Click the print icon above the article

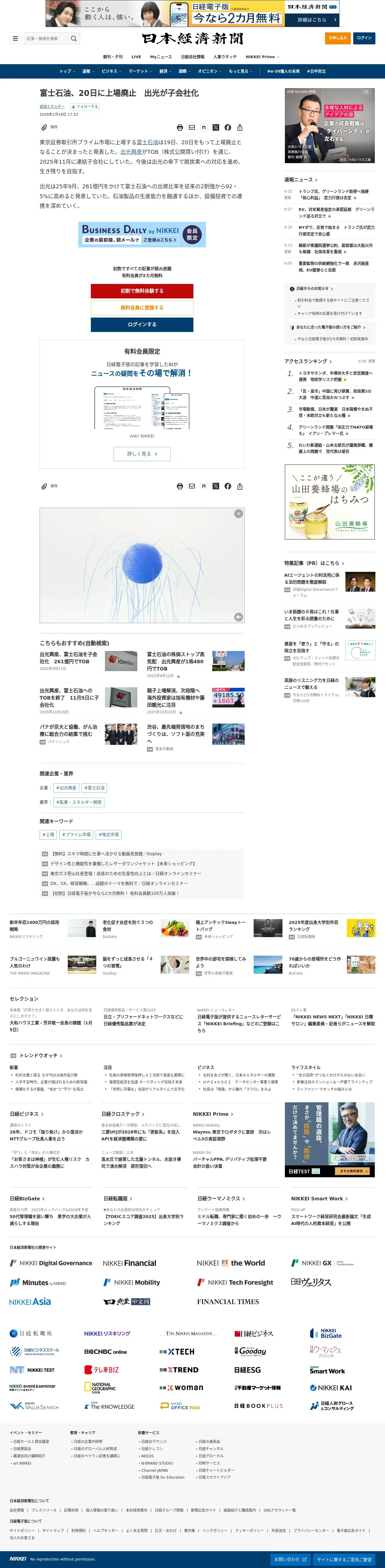[179, 128]
